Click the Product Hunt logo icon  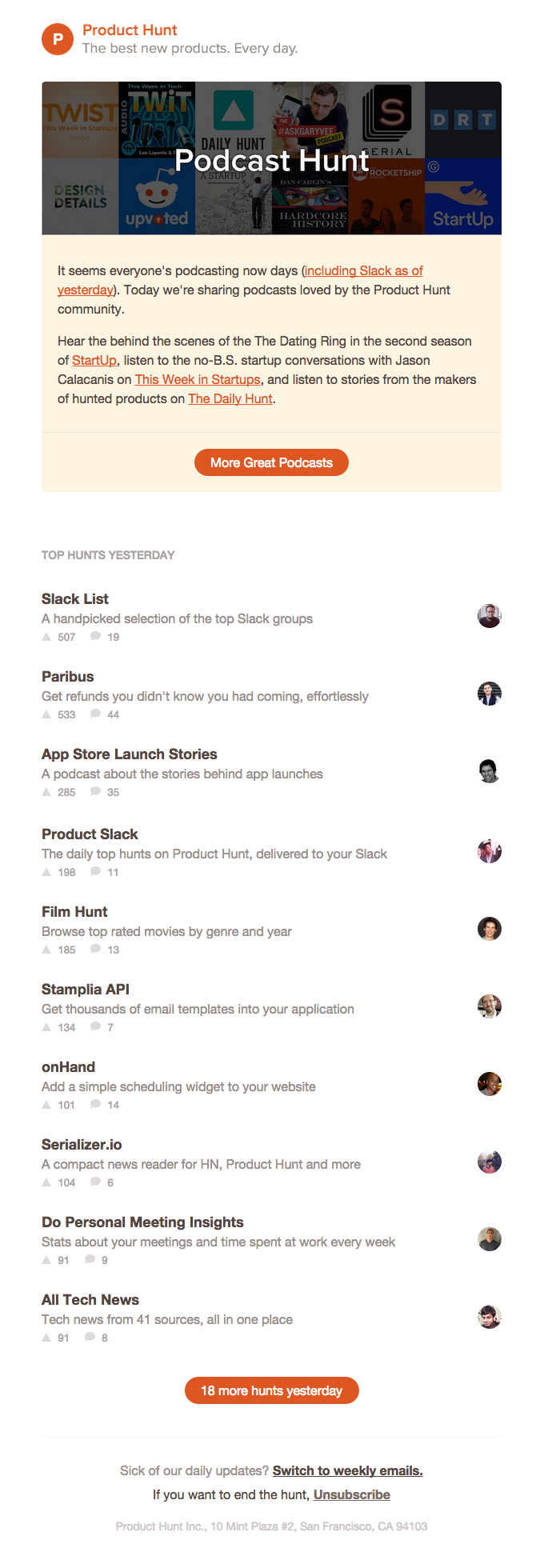point(58,39)
